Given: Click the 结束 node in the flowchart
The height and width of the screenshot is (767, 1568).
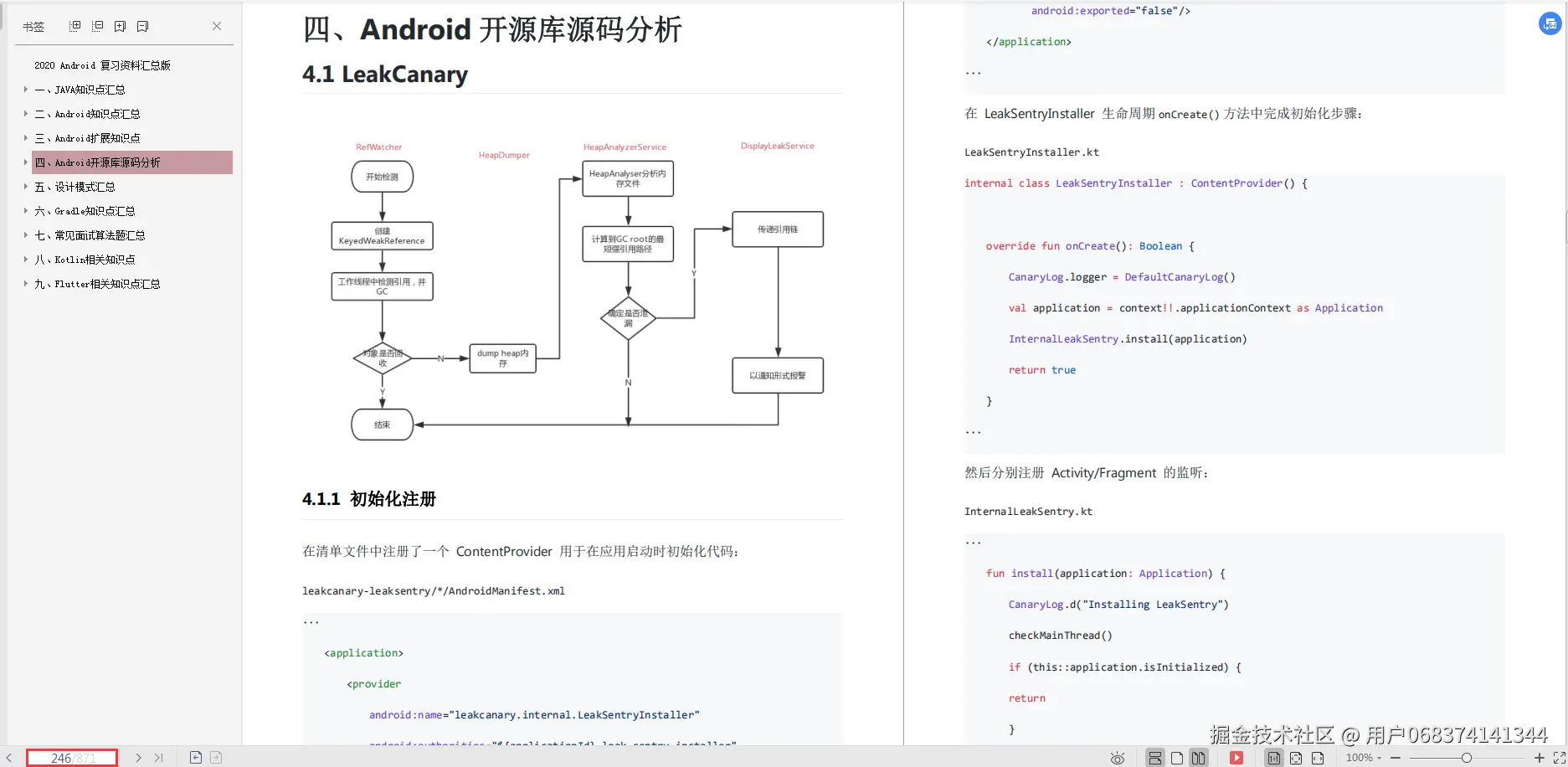Looking at the screenshot, I should 383,425.
